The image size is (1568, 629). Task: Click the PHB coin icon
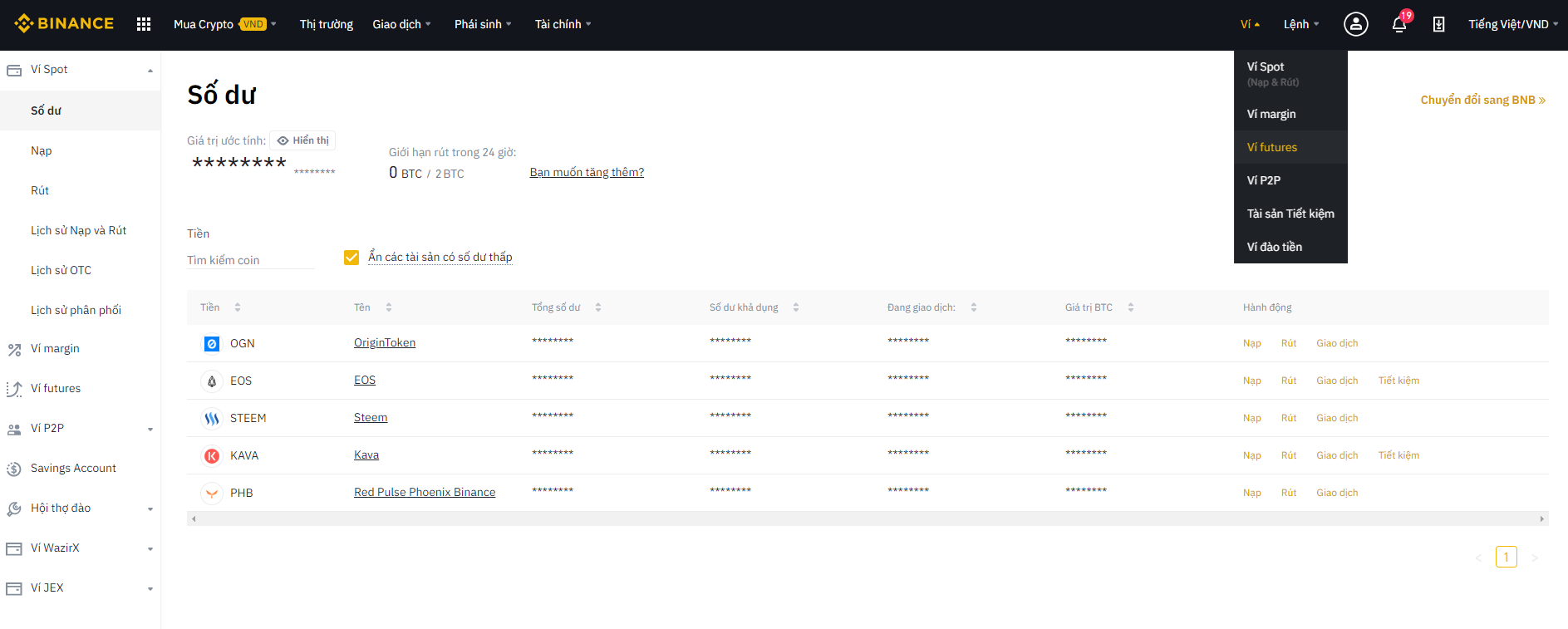point(212,493)
